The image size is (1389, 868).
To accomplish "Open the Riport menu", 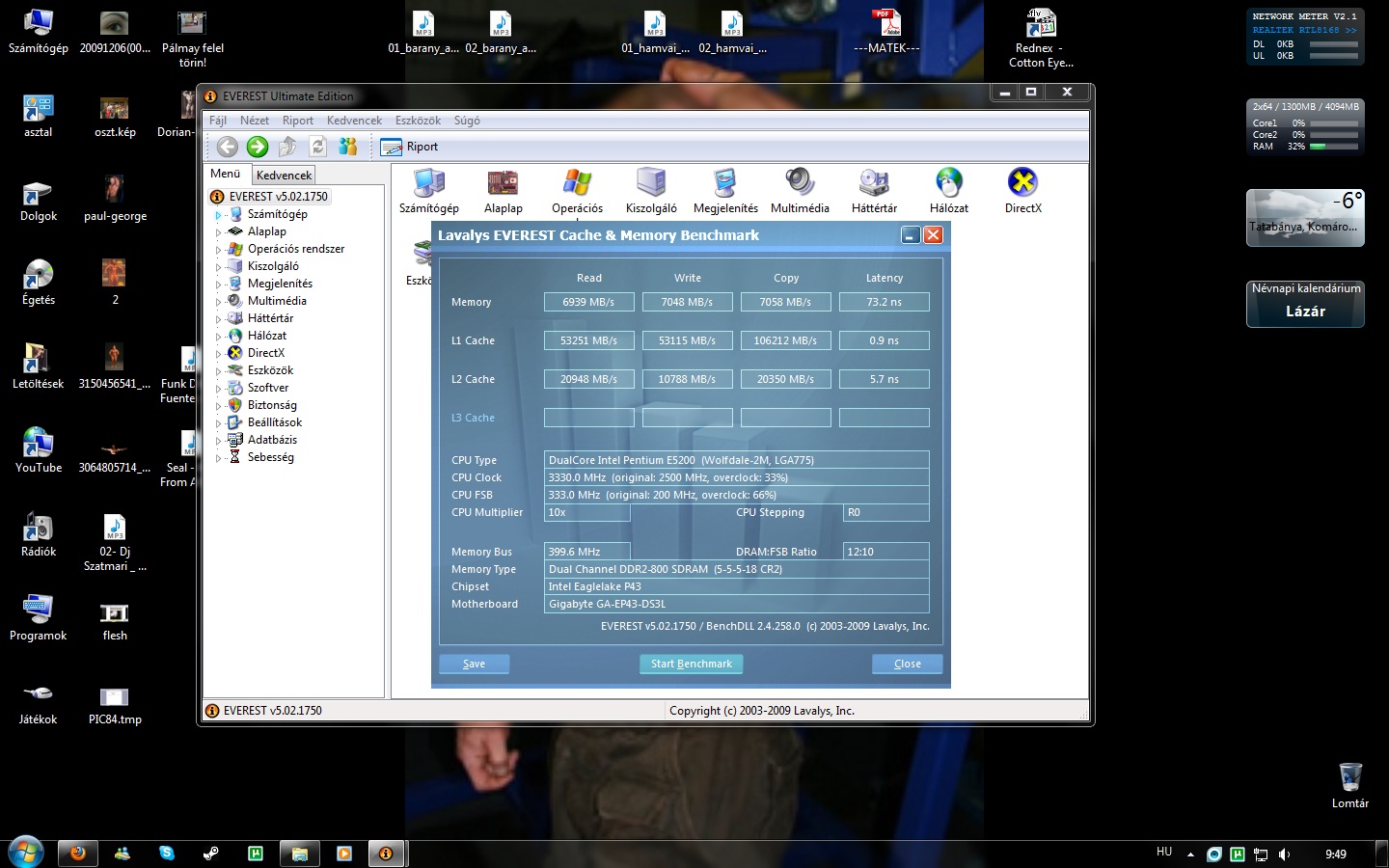I will click(x=298, y=121).
